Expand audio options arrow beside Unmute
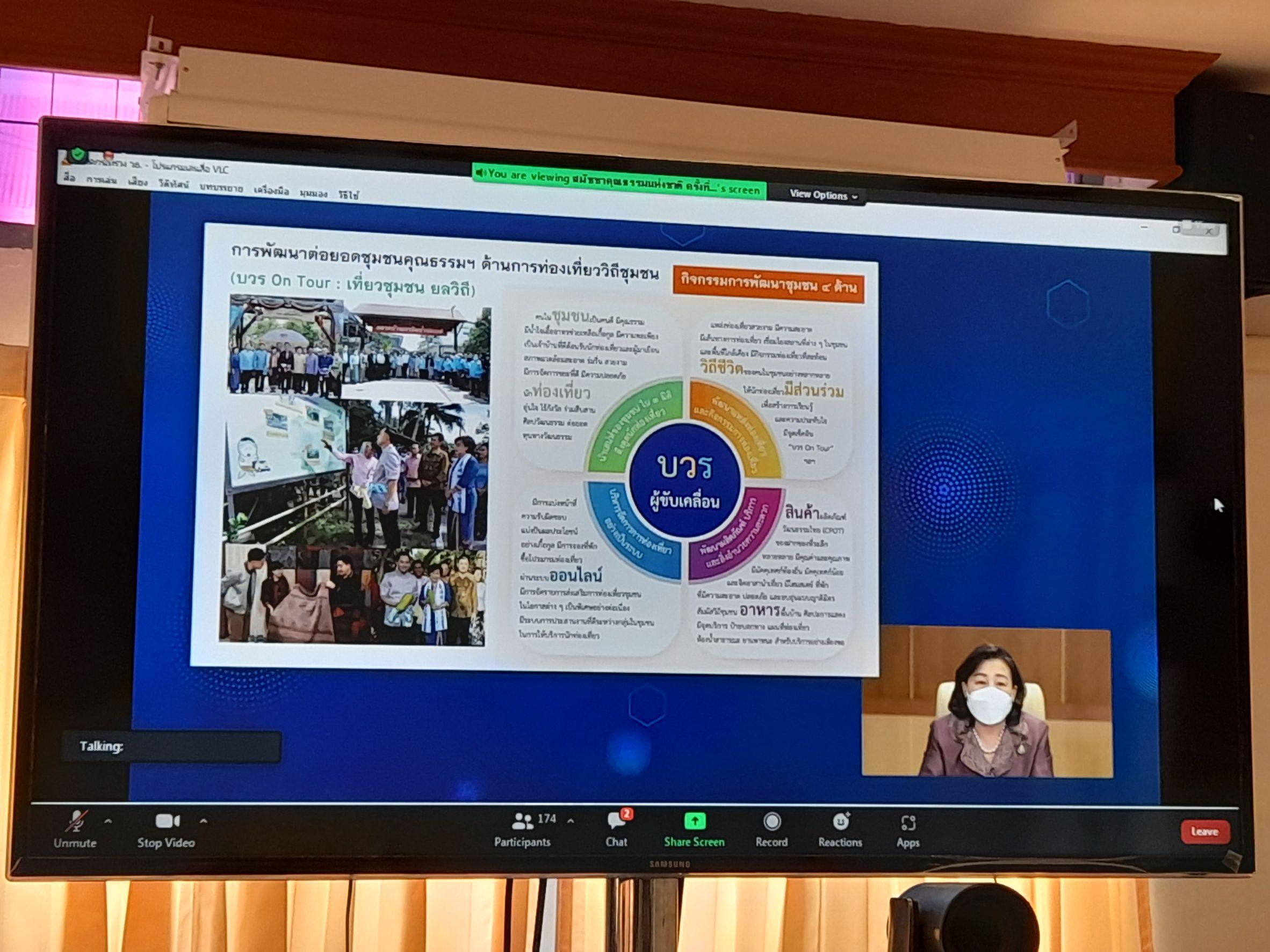The image size is (1270, 952). (x=108, y=822)
